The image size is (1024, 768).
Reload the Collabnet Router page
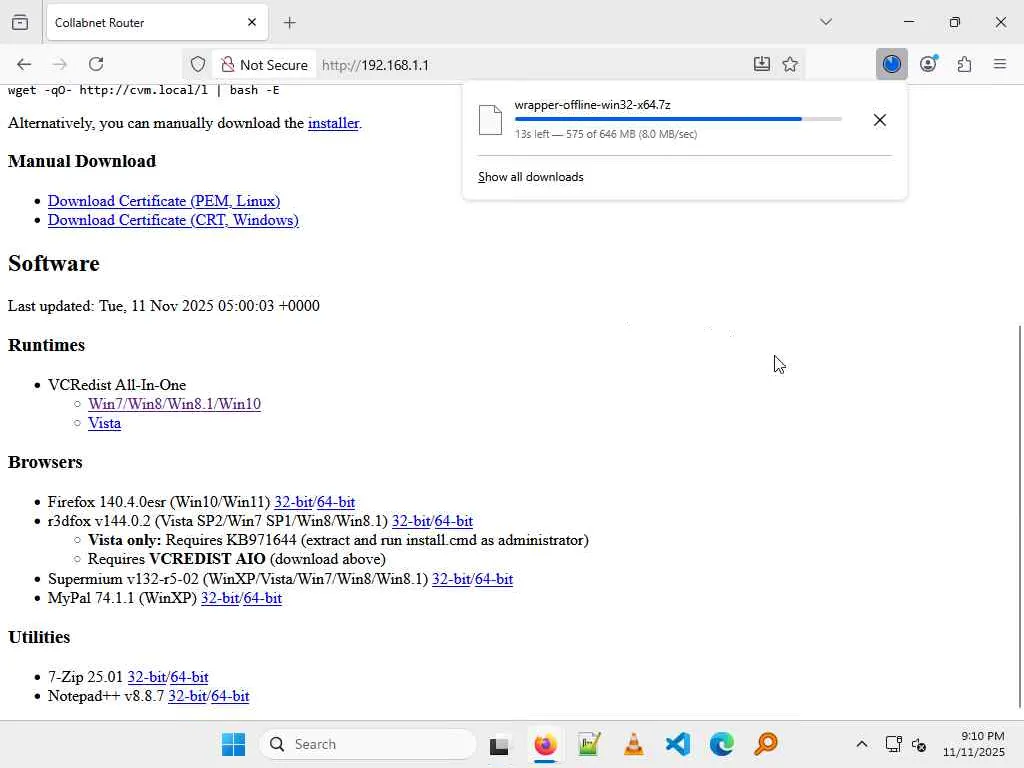pos(96,64)
